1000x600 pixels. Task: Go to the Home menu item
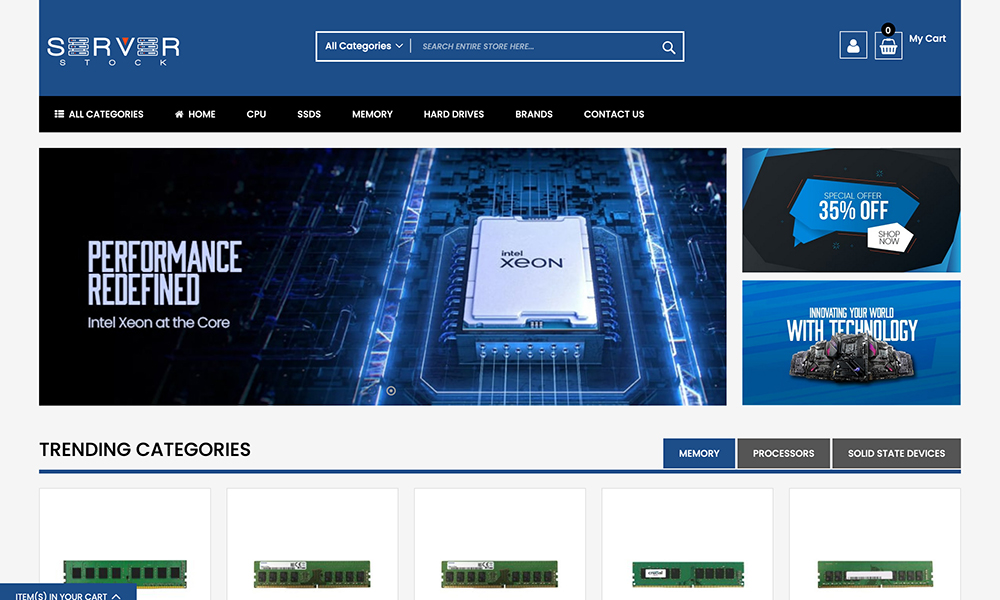click(x=195, y=114)
